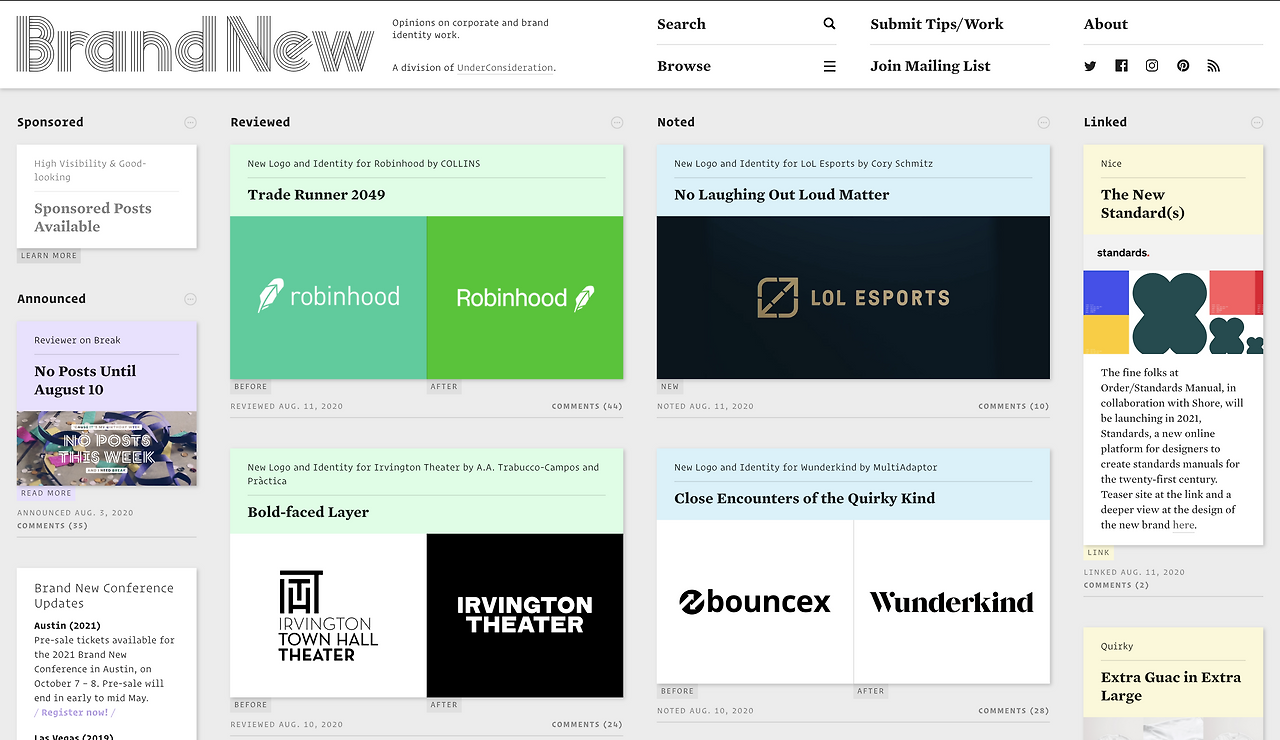Open Extra Guac in Extra Large post
Image resolution: width=1280 pixels, height=740 pixels.
(1171, 686)
